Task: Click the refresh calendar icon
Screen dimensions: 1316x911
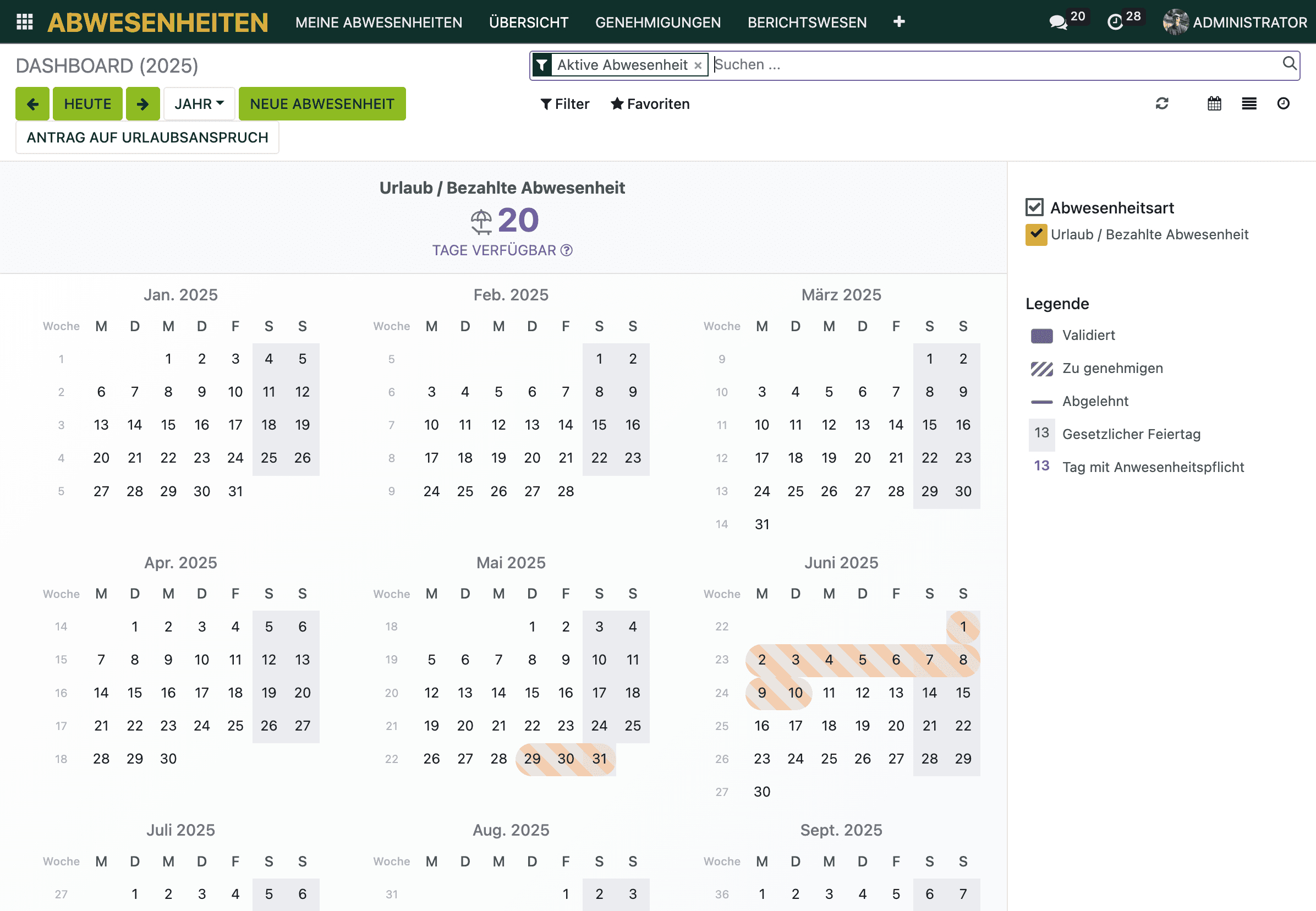Action: [1162, 103]
